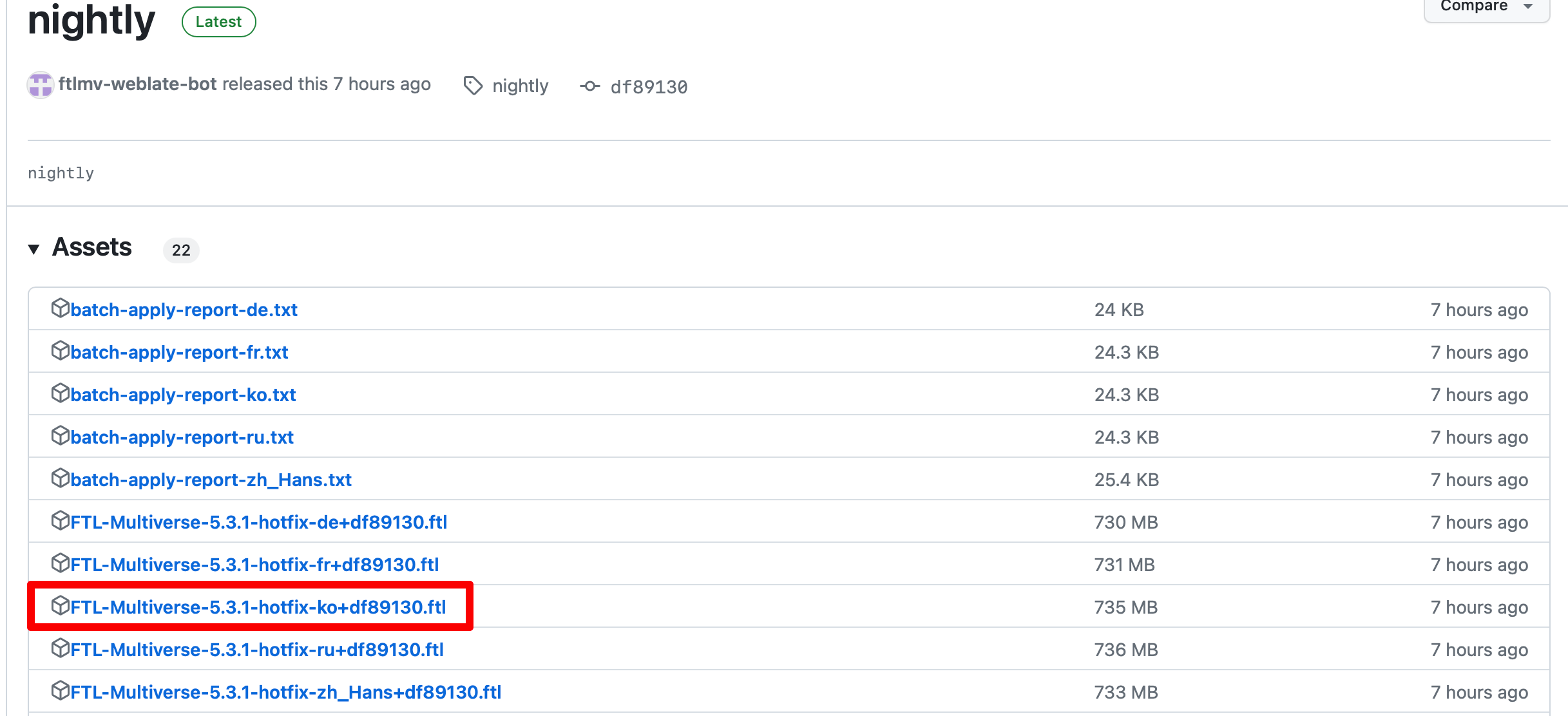Click package icon next to batch-apply-report-zh_Hans.txt

coord(60,478)
